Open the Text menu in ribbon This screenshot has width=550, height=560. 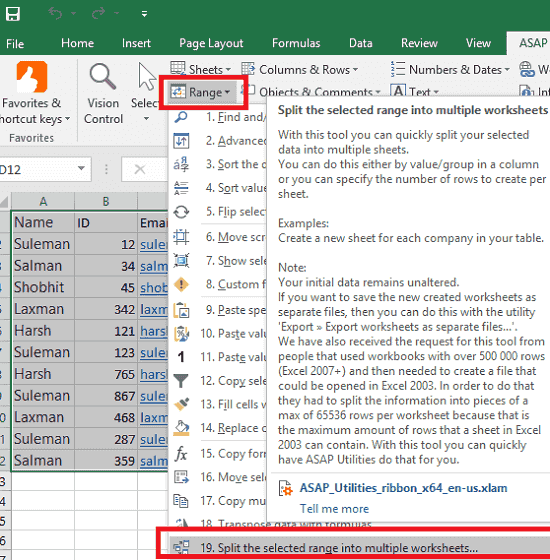tap(414, 91)
